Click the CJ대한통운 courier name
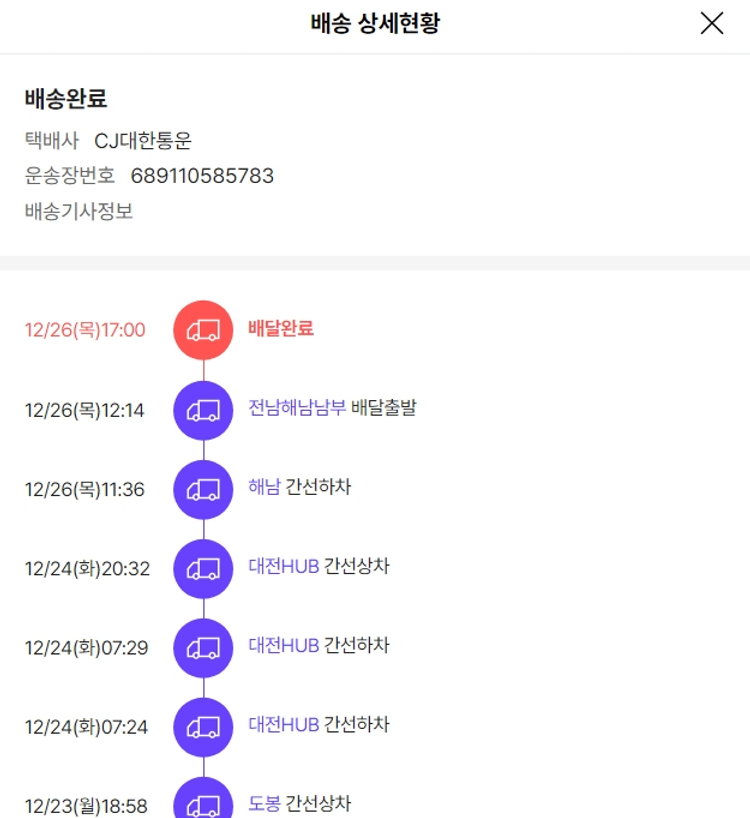Viewport: 750px width, 818px height. pyautogui.click(x=142, y=141)
